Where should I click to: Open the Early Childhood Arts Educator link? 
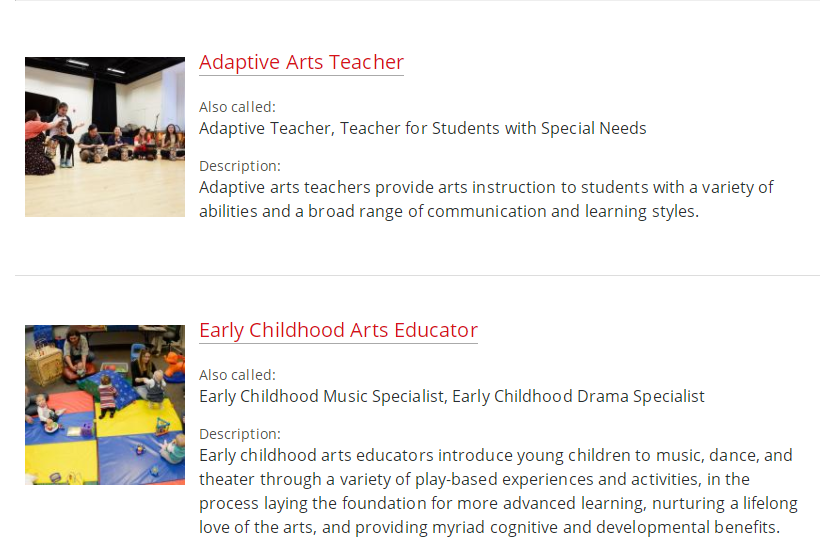pyautogui.click(x=339, y=331)
